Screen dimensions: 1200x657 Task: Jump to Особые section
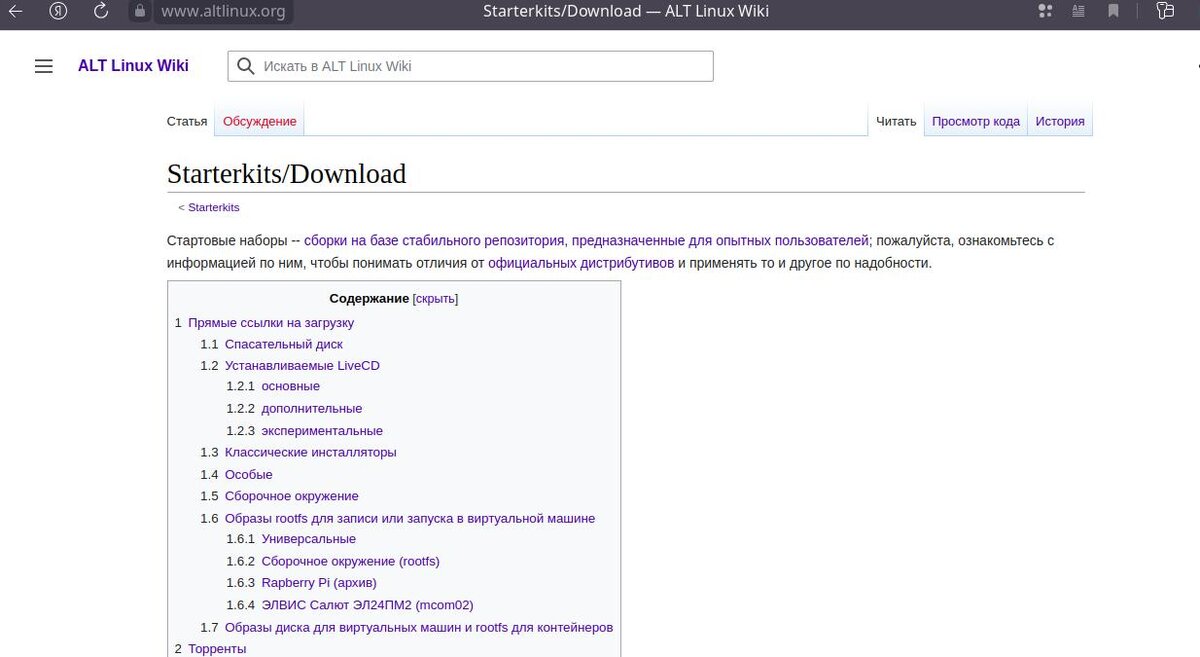[x=249, y=475]
